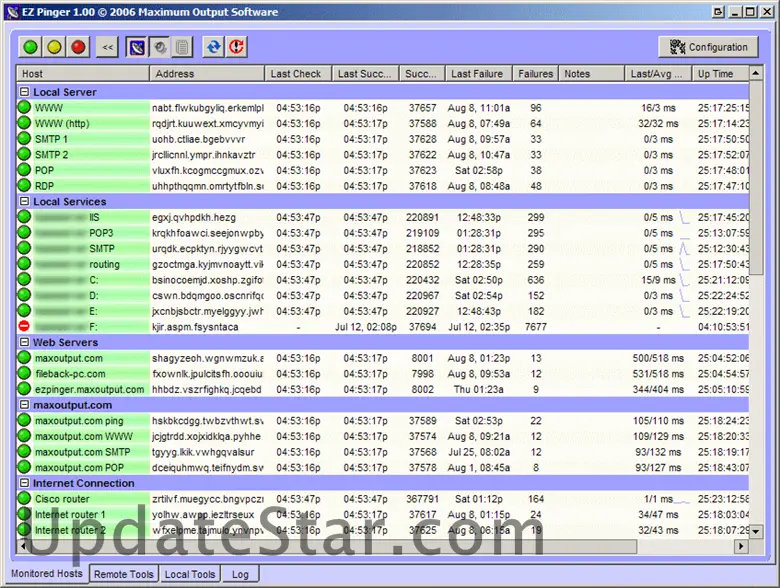780x588 pixels.
Task: Click the status icon for maxoutput.com SMTP
Action: coord(24,452)
